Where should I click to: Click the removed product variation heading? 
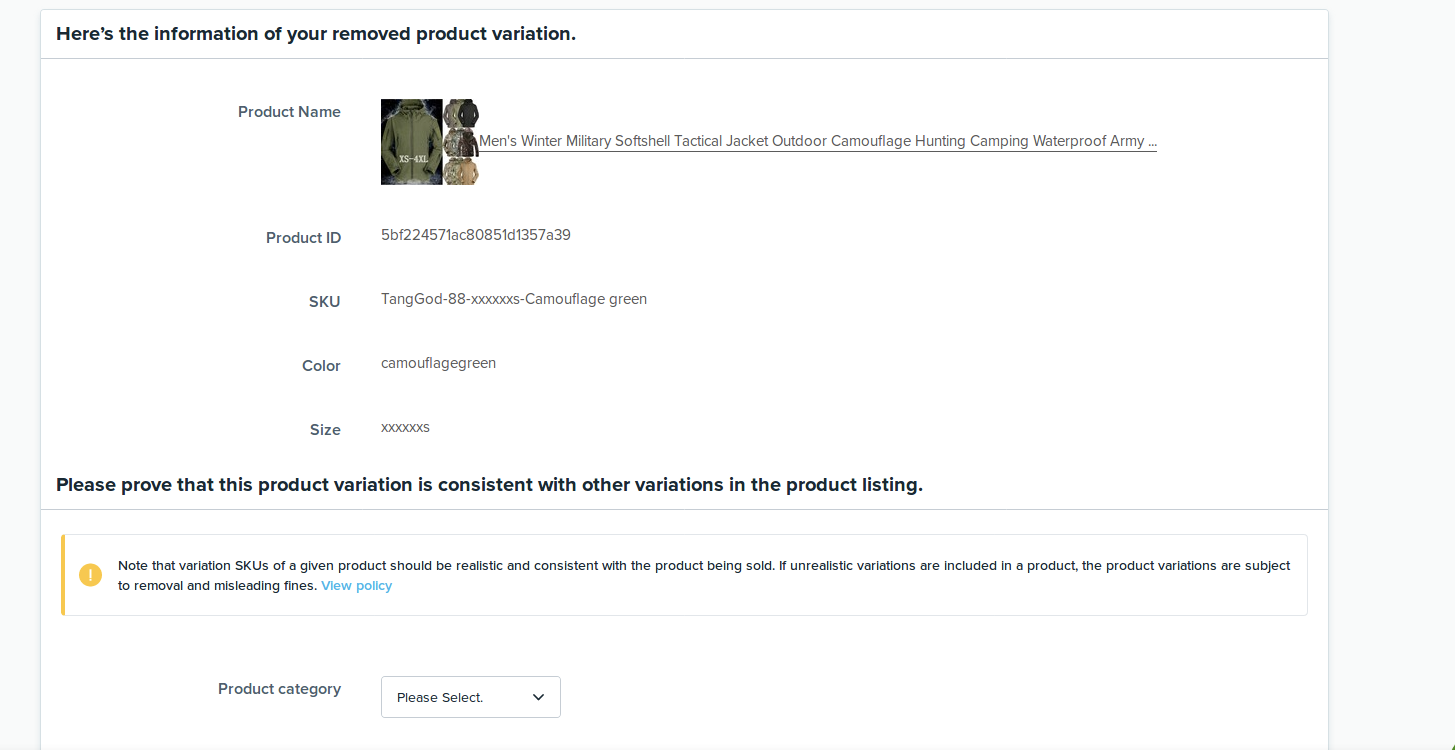click(x=316, y=34)
